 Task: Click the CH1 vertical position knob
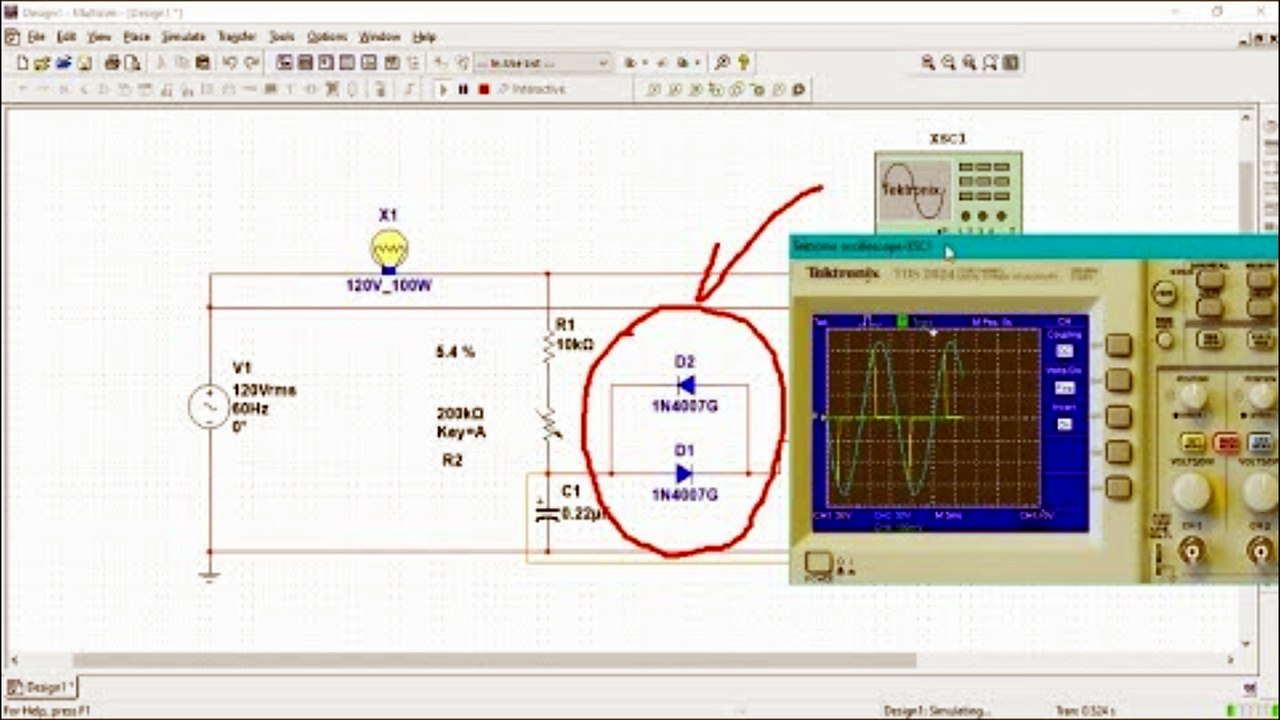(x=1191, y=395)
